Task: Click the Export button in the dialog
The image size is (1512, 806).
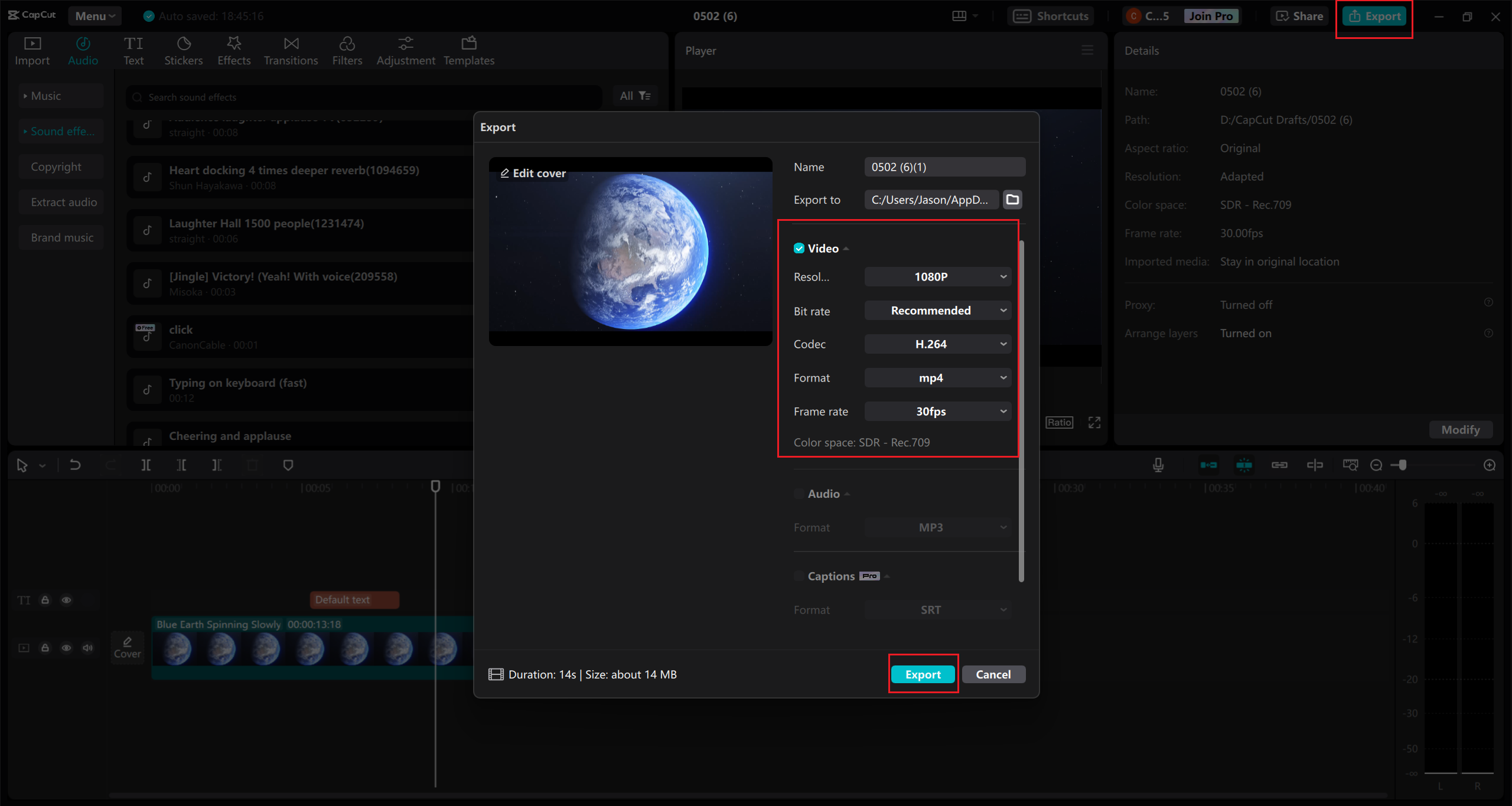Action: tap(923, 674)
